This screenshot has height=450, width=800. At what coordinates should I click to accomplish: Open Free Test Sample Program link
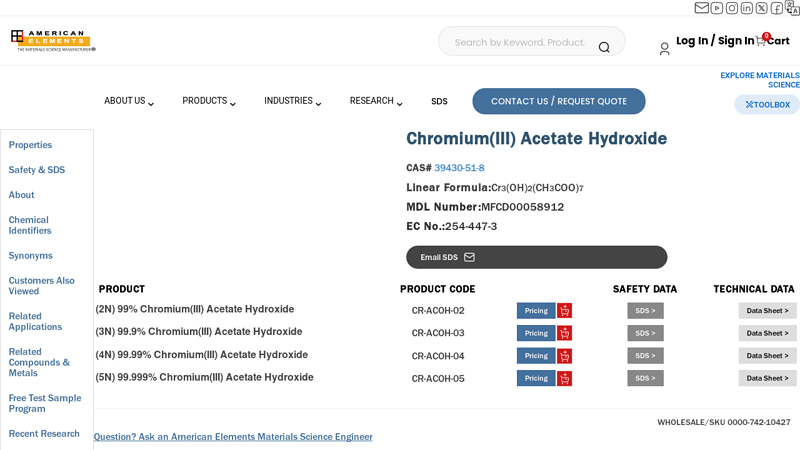point(45,403)
